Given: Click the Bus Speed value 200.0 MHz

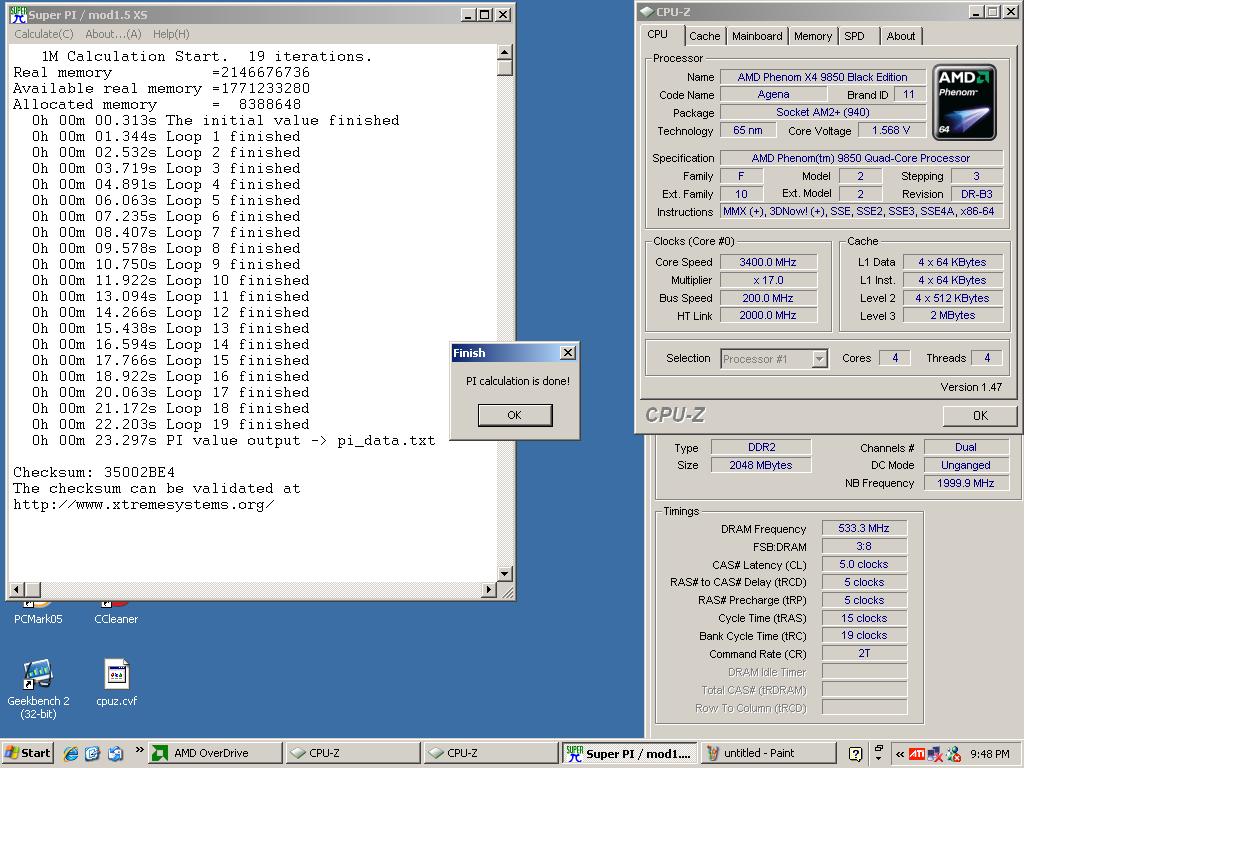Looking at the screenshot, I should [x=768, y=298].
